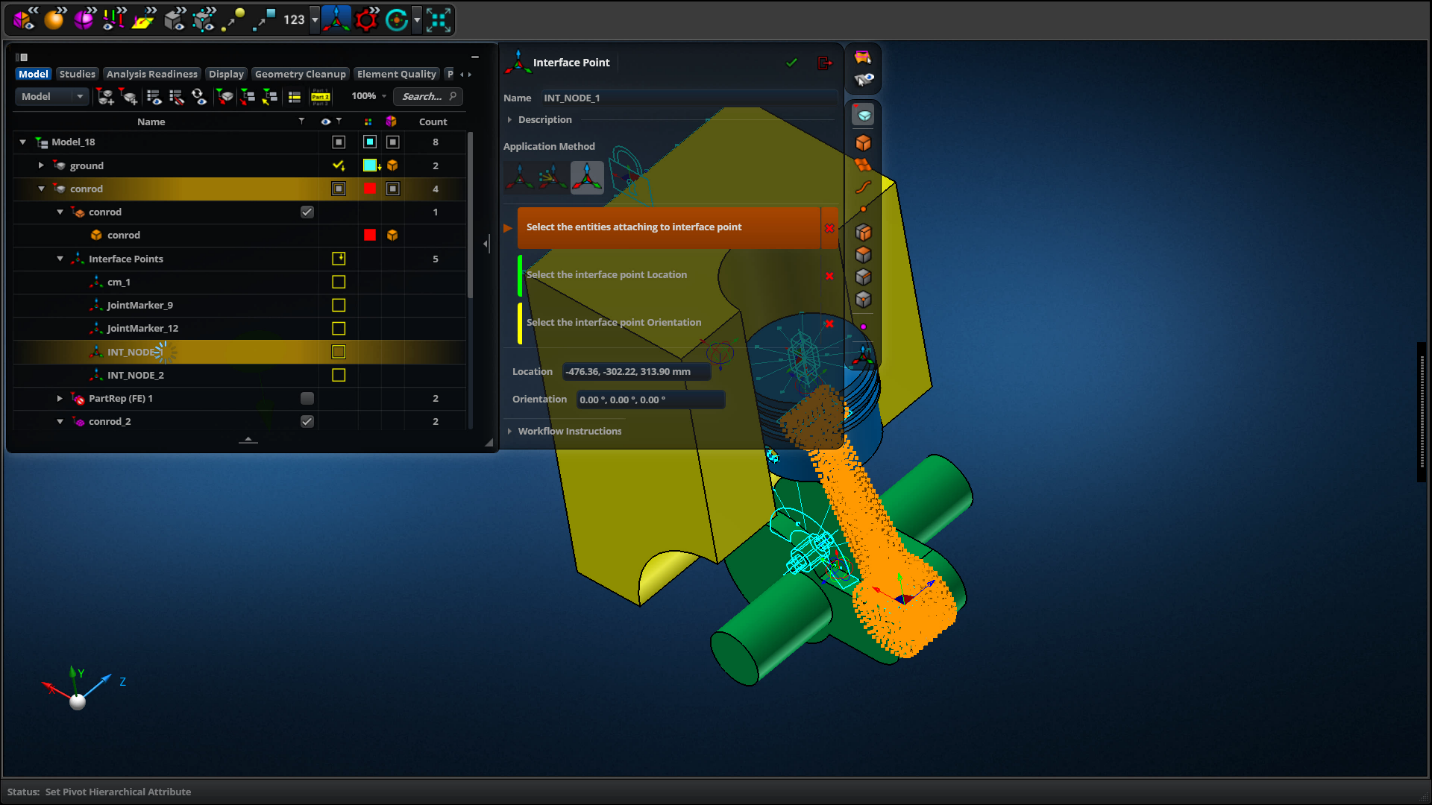The width and height of the screenshot is (1432, 805).
Task: Click the red gear tool in the top toolbar
Action: click(366, 19)
